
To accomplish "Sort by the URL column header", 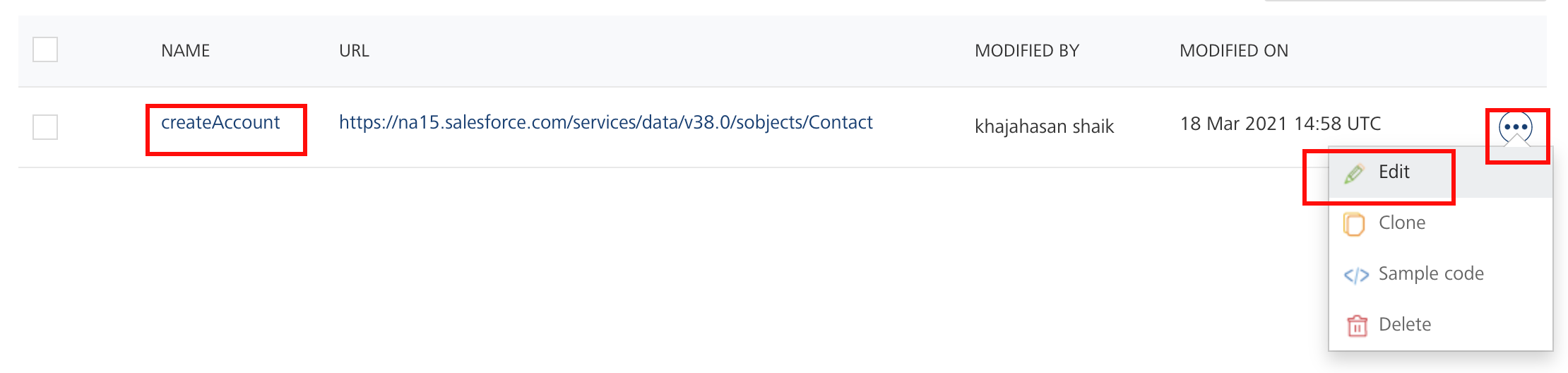I will pos(354,51).
